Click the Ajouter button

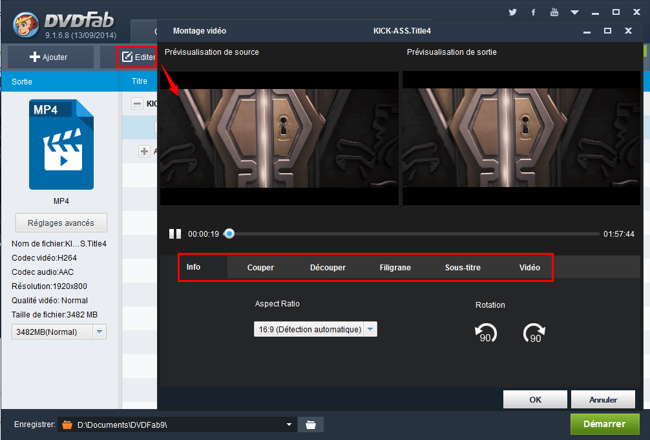49,57
